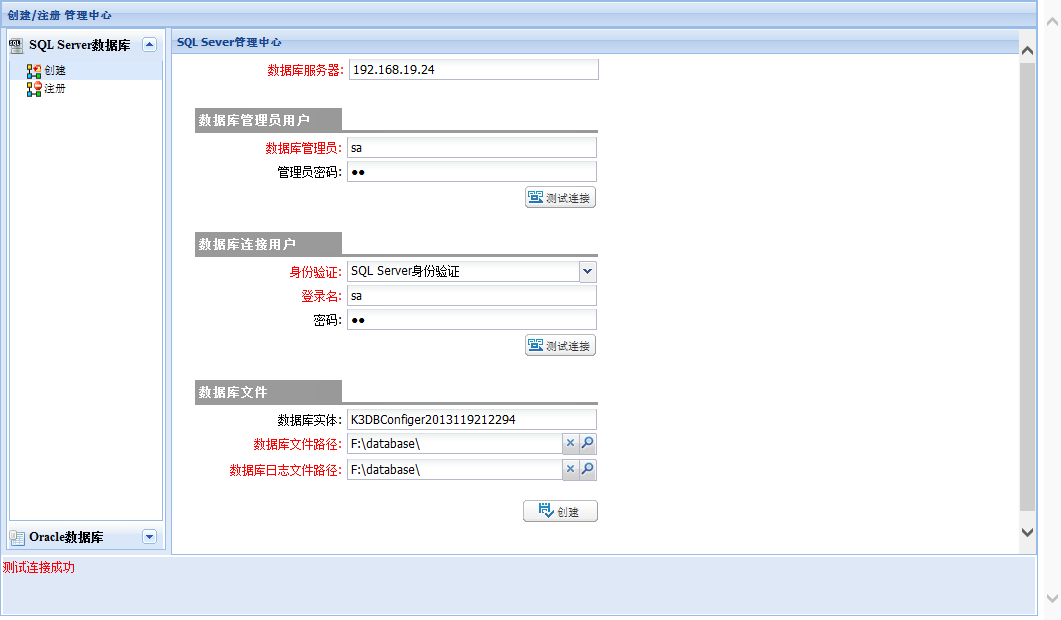
Task: Browse for 数据库文件路径 with magnifier icon
Action: click(588, 443)
